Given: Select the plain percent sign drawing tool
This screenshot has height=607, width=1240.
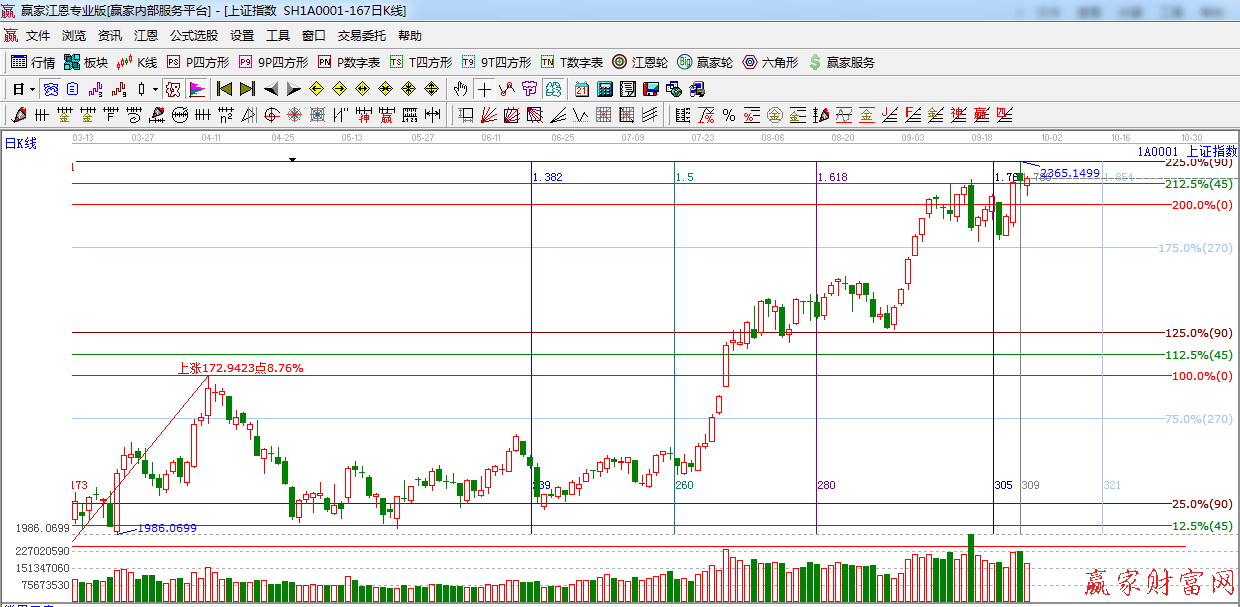Looking at the screenshot, I should tap(728, 115).
